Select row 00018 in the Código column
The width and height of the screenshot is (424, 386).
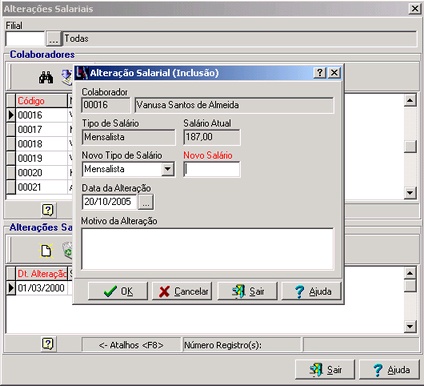tap(42, 144)
